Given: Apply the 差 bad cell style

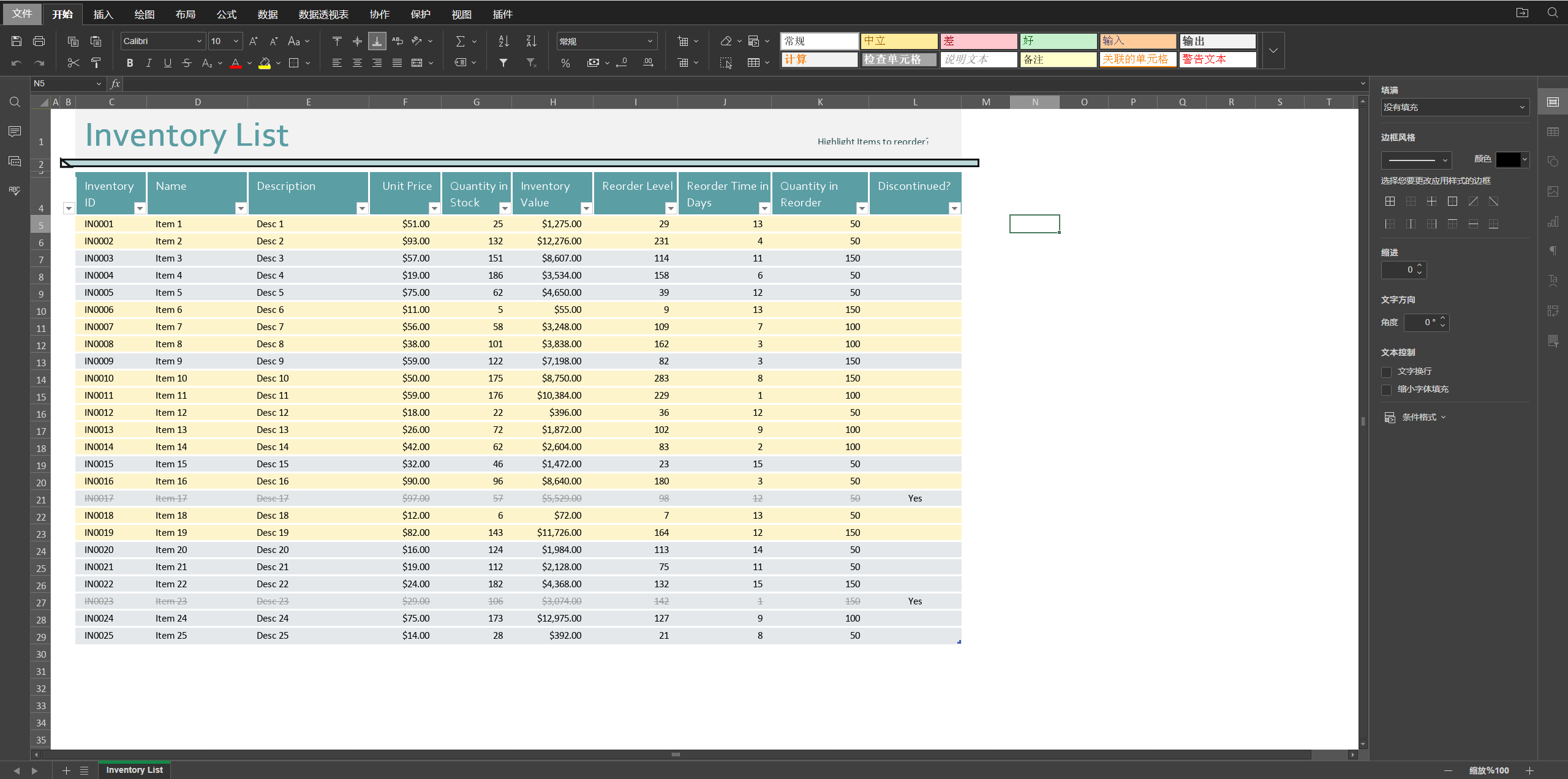Looking at the screenshot, I should coord(978,41).
